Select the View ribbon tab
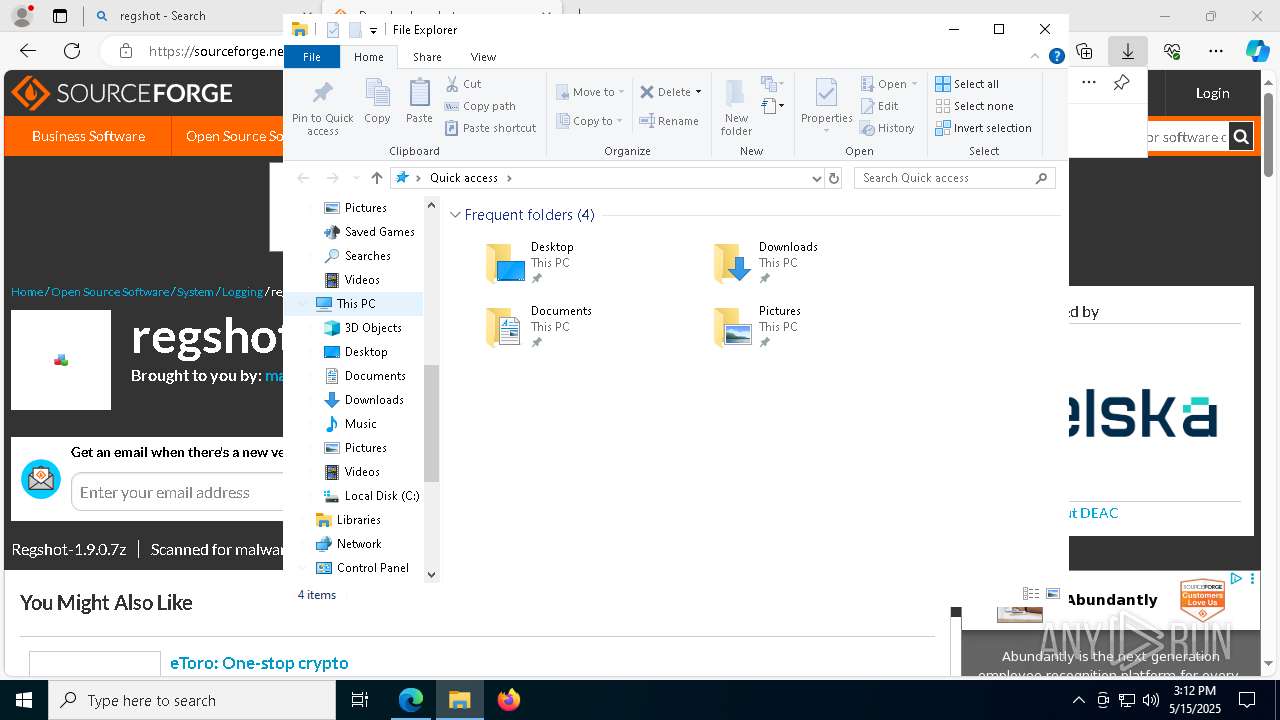Image resolution: width=1280 pixels, height=720 pixels. tap(483, 57)
